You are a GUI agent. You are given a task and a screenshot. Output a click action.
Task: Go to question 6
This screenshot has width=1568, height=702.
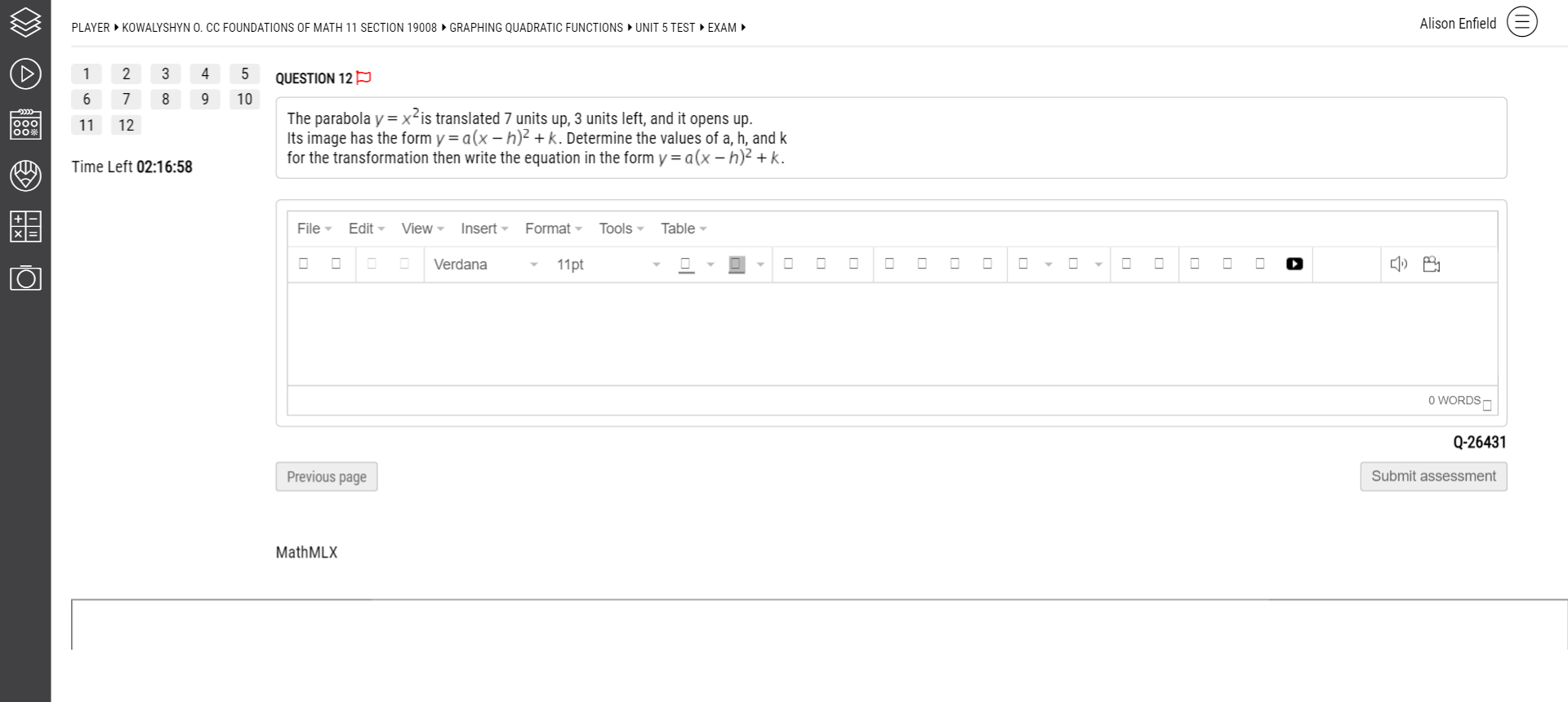(x=87, y=99)
